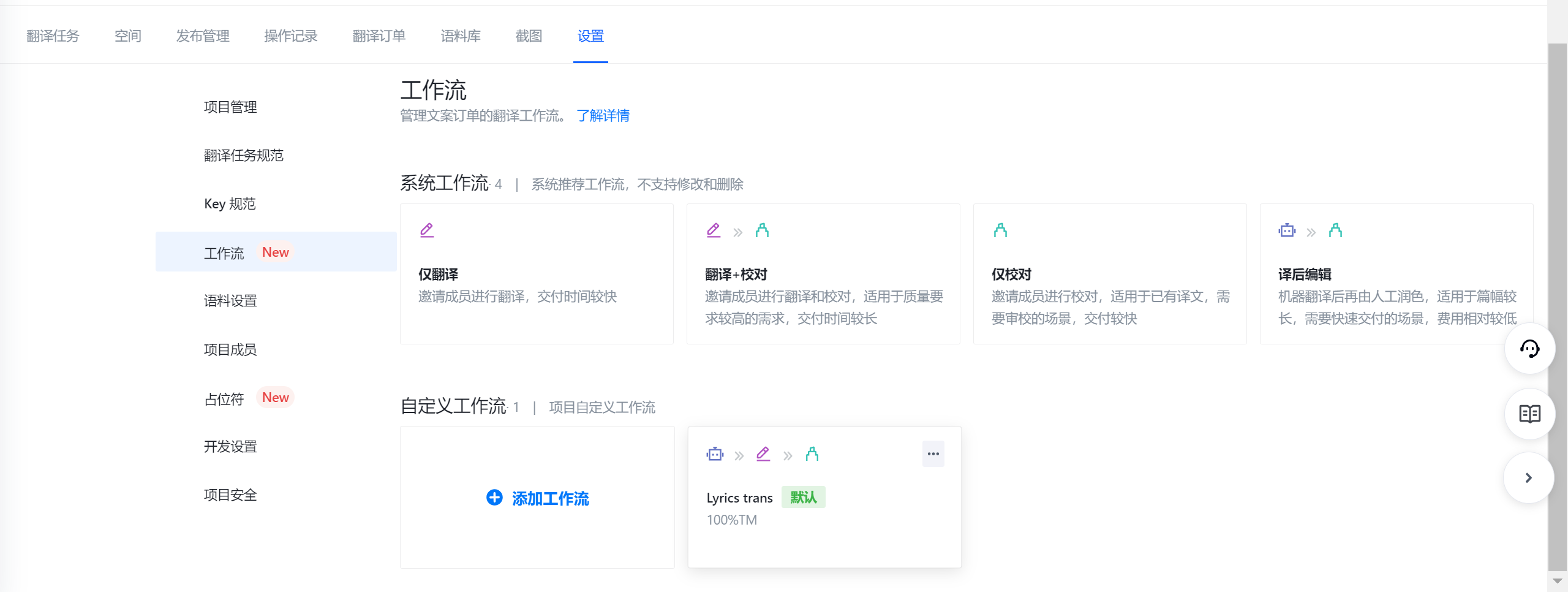Click the blue plus icon to add workflow
The width and height of the screenshot is (1568, 592).
click(494, 498)
